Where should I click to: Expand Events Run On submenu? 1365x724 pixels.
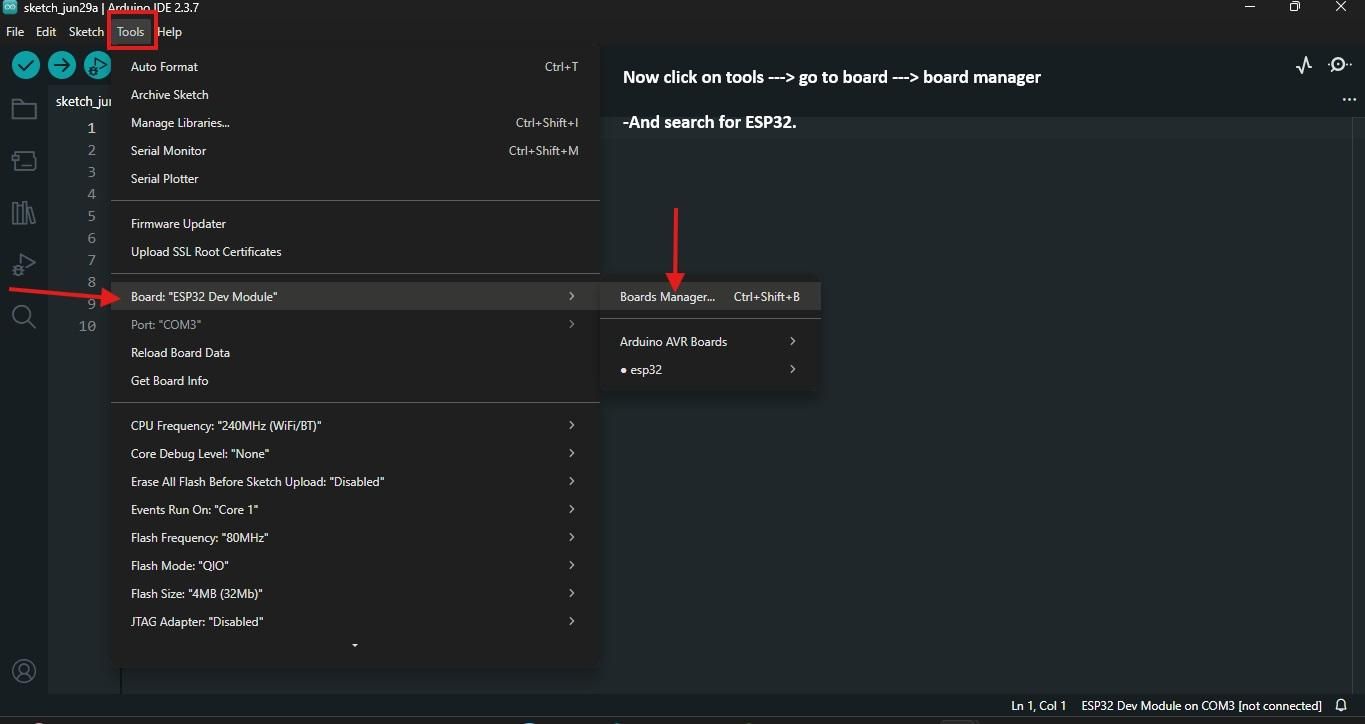click(x=355, y=510)
